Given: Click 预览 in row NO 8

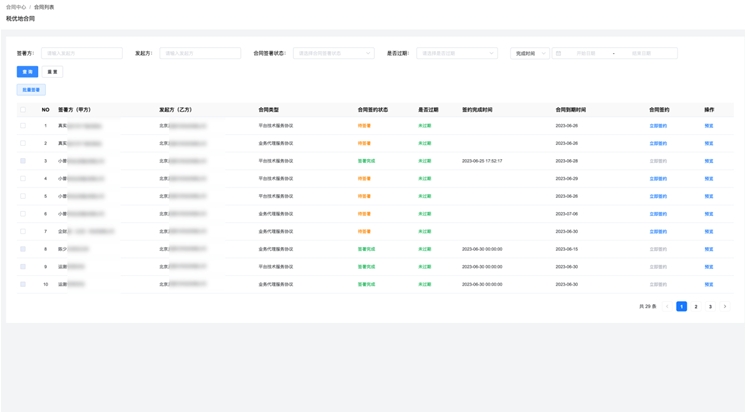Looking at the screenshot, I should 709,249.
